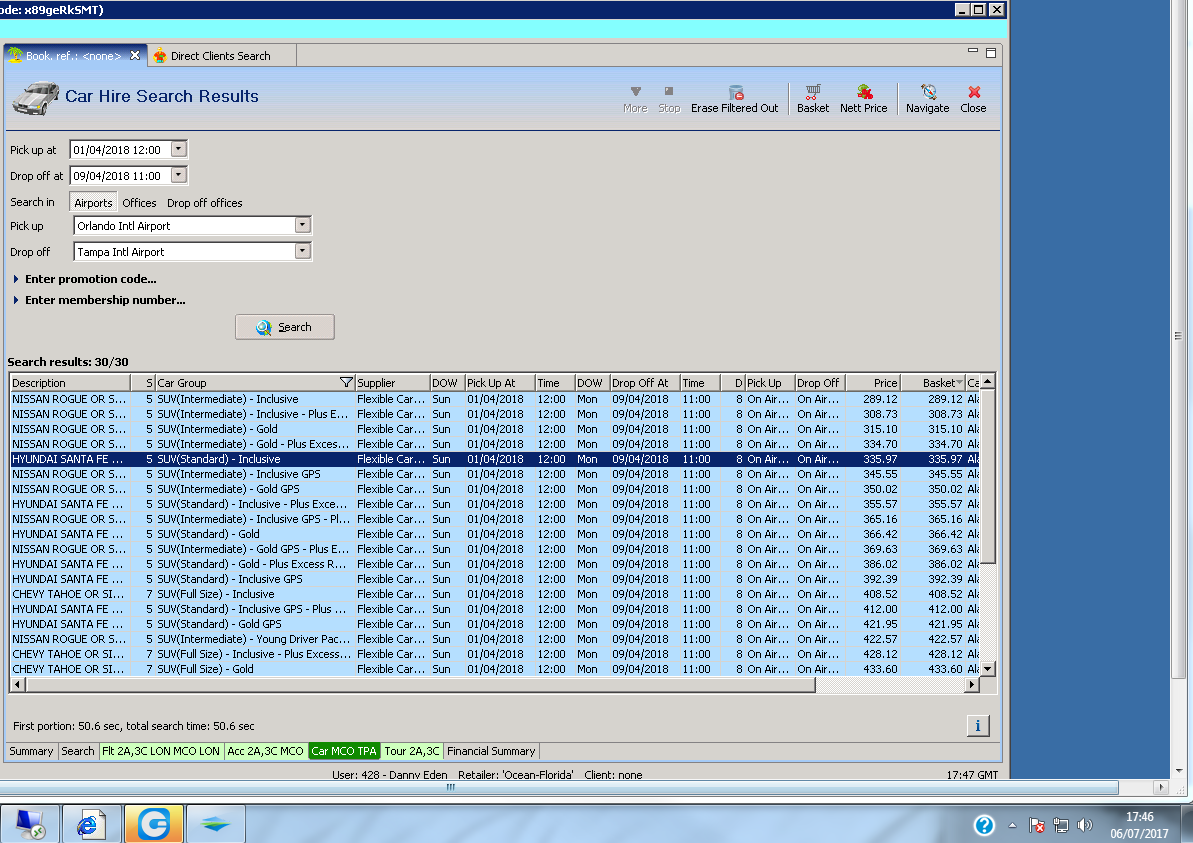Click the Tampa Intl Airport drop off field
Screen dimensions: 1193x843
(x=184, y=252)
